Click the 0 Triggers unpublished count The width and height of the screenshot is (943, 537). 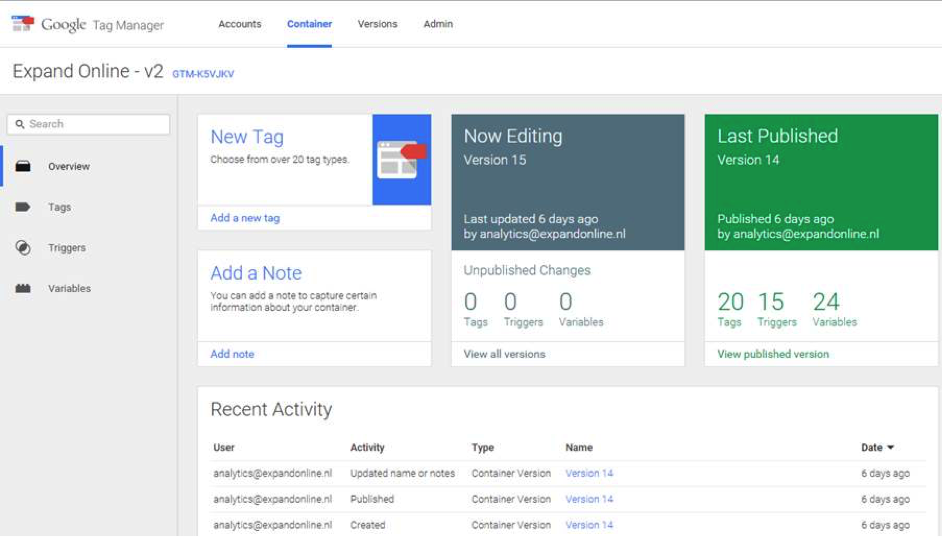tap(523, 309)
